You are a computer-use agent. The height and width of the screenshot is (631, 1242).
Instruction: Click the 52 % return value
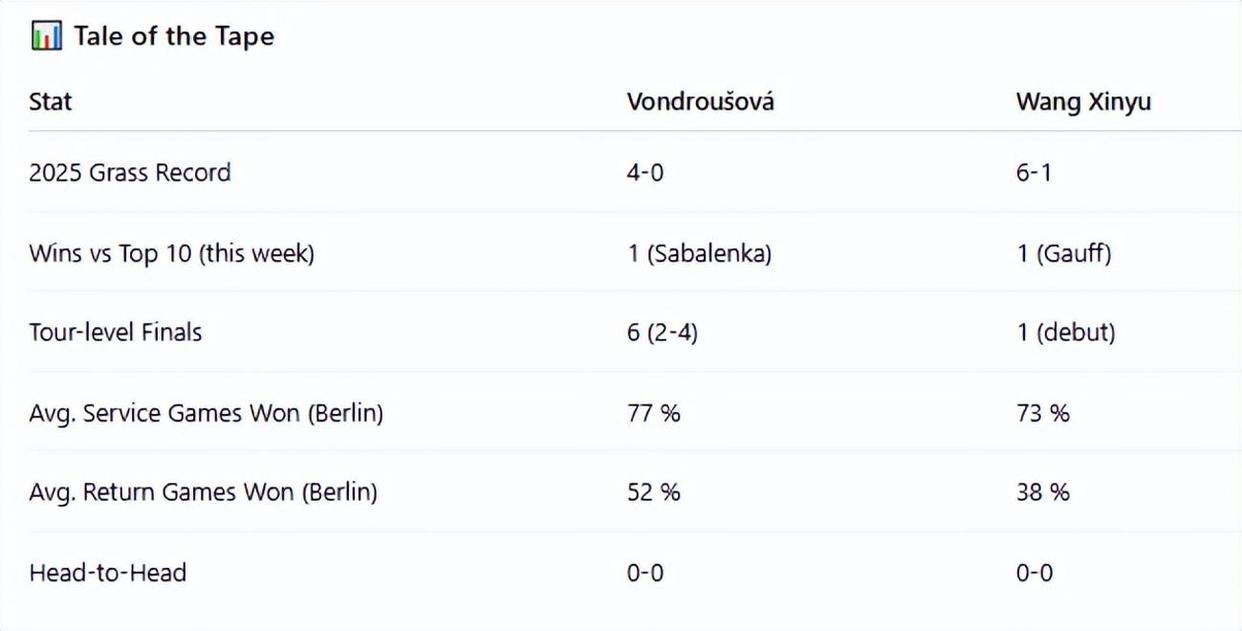pos(653,492)
